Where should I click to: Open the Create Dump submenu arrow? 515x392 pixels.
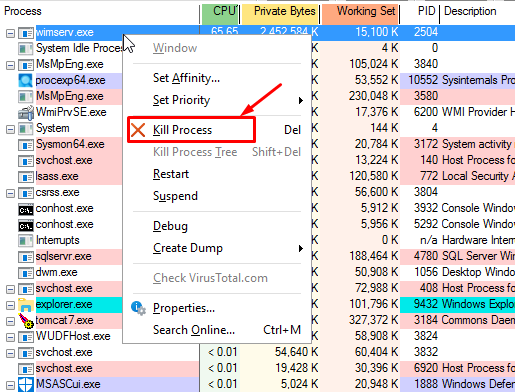(x=301, y=248)
